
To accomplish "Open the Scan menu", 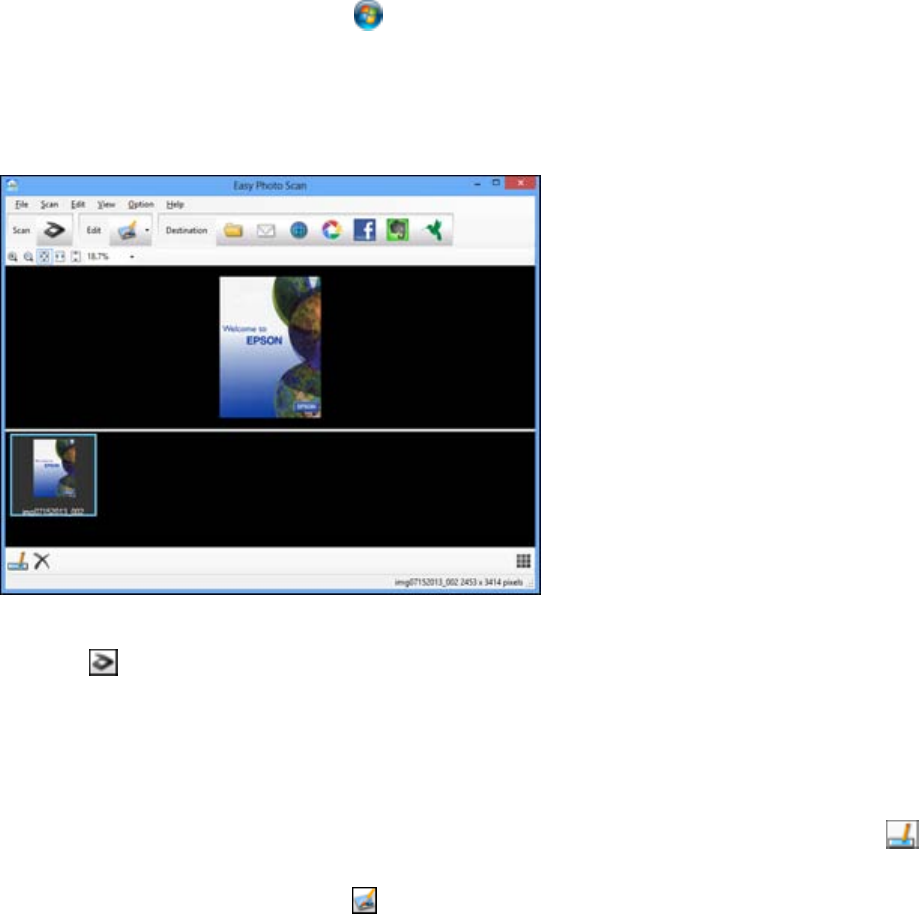I will pyautogui.click(x=49, y=204).
